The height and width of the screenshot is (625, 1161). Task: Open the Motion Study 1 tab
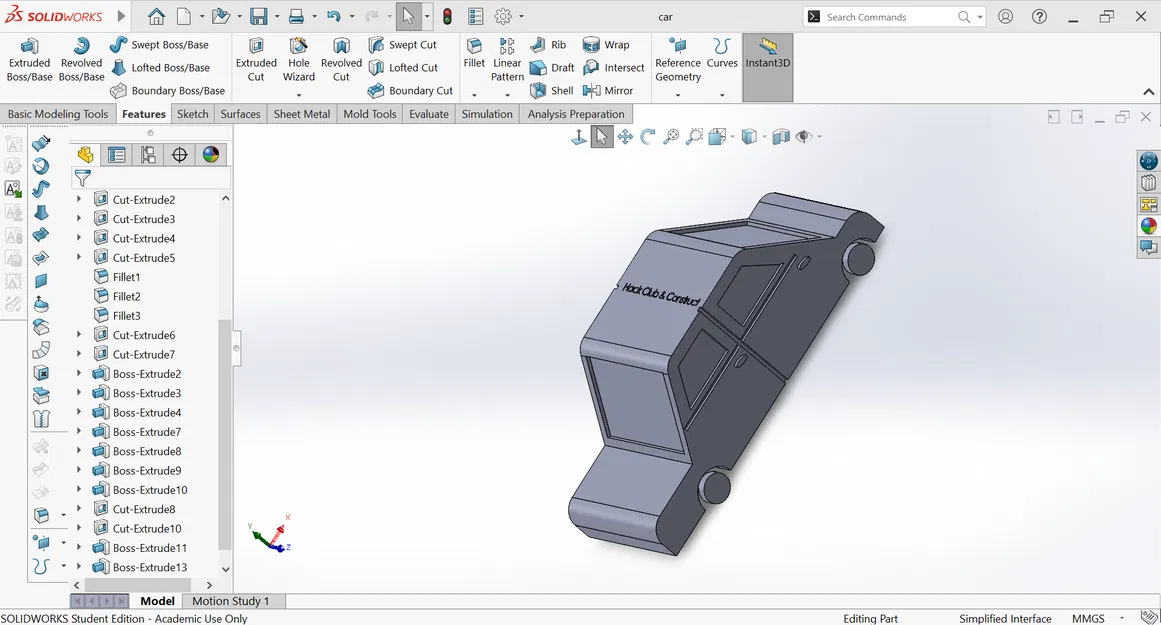click(230, 601)
